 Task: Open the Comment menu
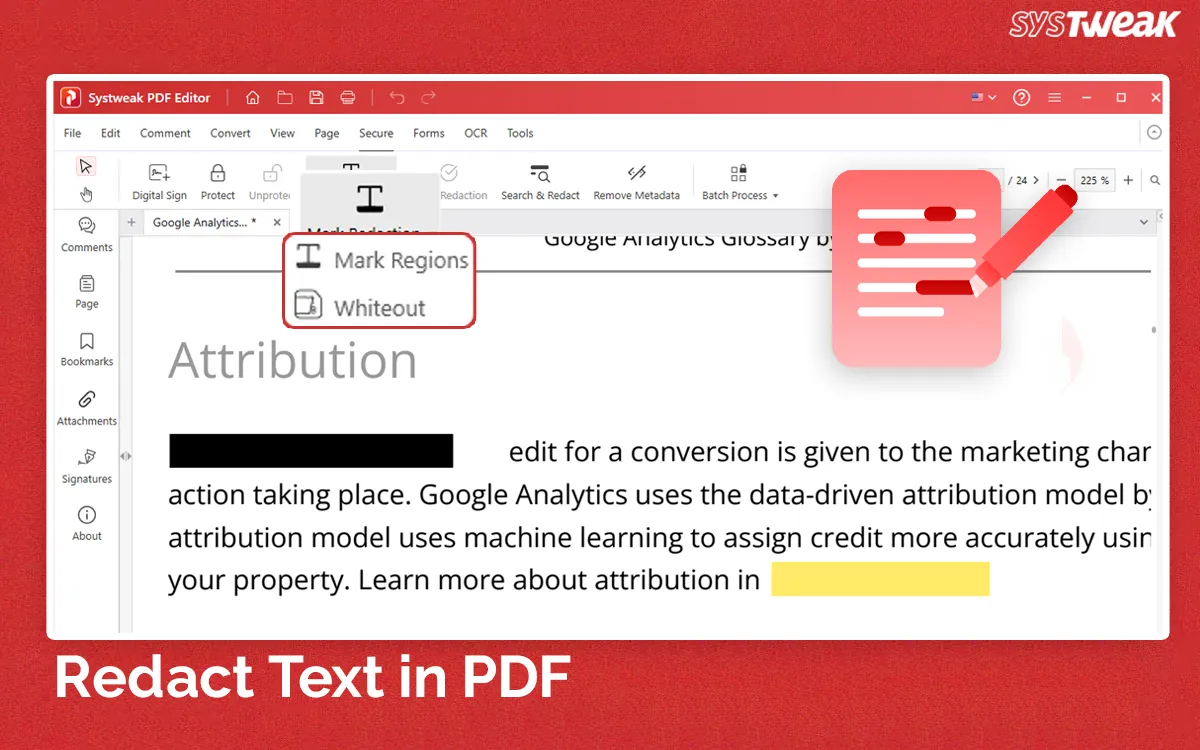pyautogui.click(x=165, y=133)
